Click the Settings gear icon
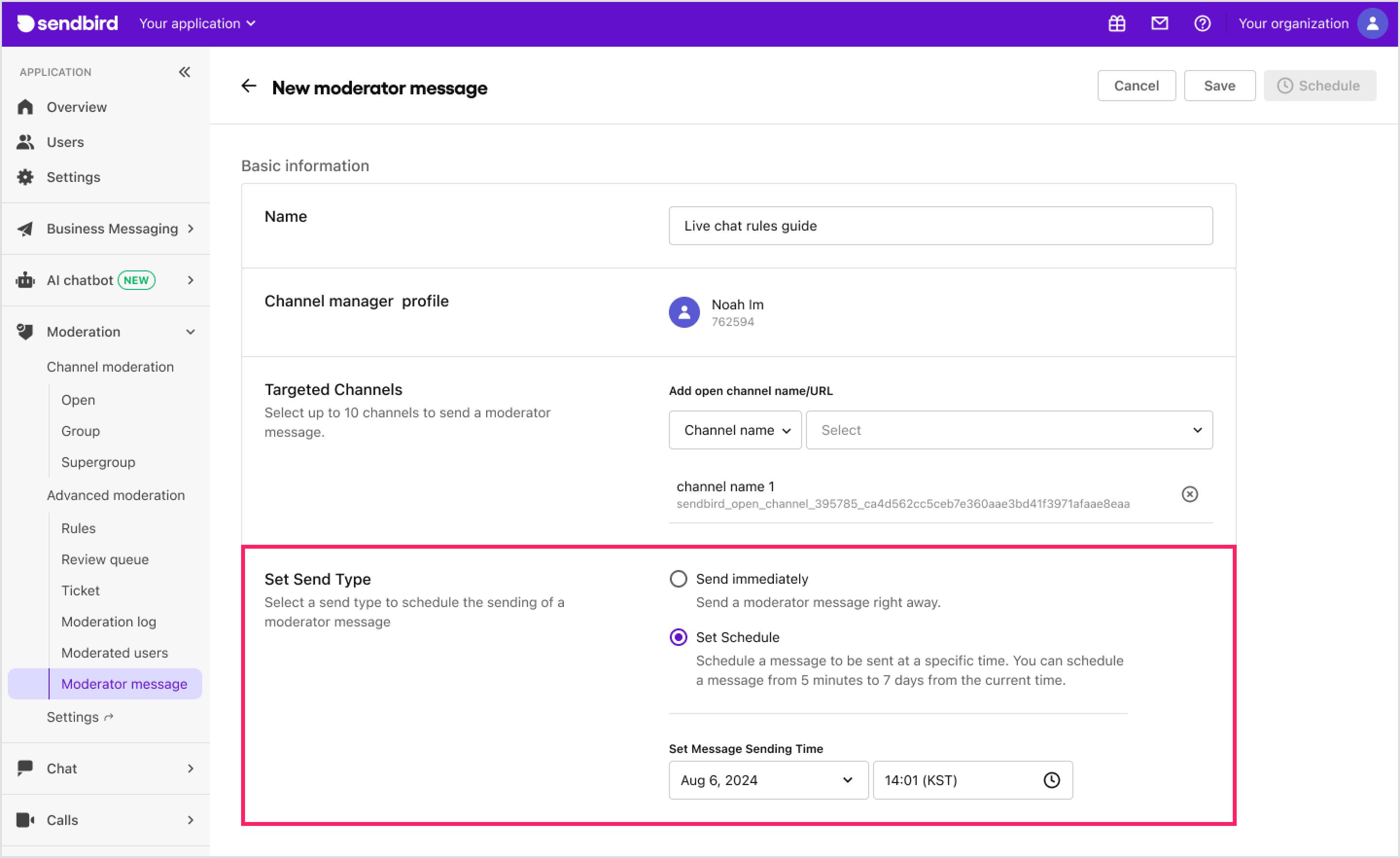Viewport: 1400px width, 858px height. click(25, 177)
